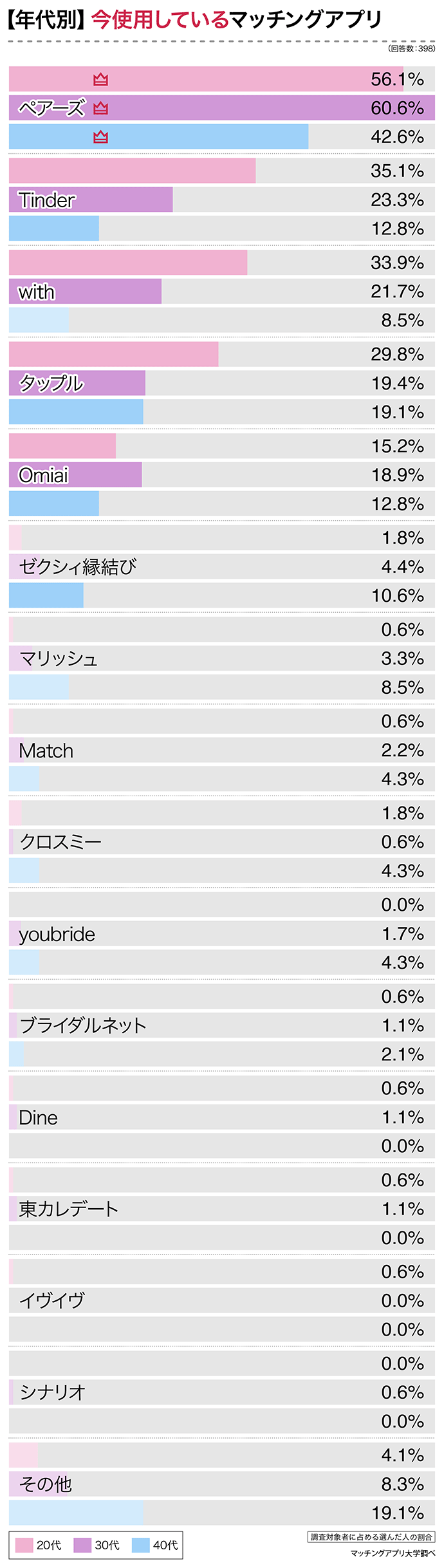Click the タップル label
The width and height of the screenshot is (444, 1568).
tap(51, 384)
